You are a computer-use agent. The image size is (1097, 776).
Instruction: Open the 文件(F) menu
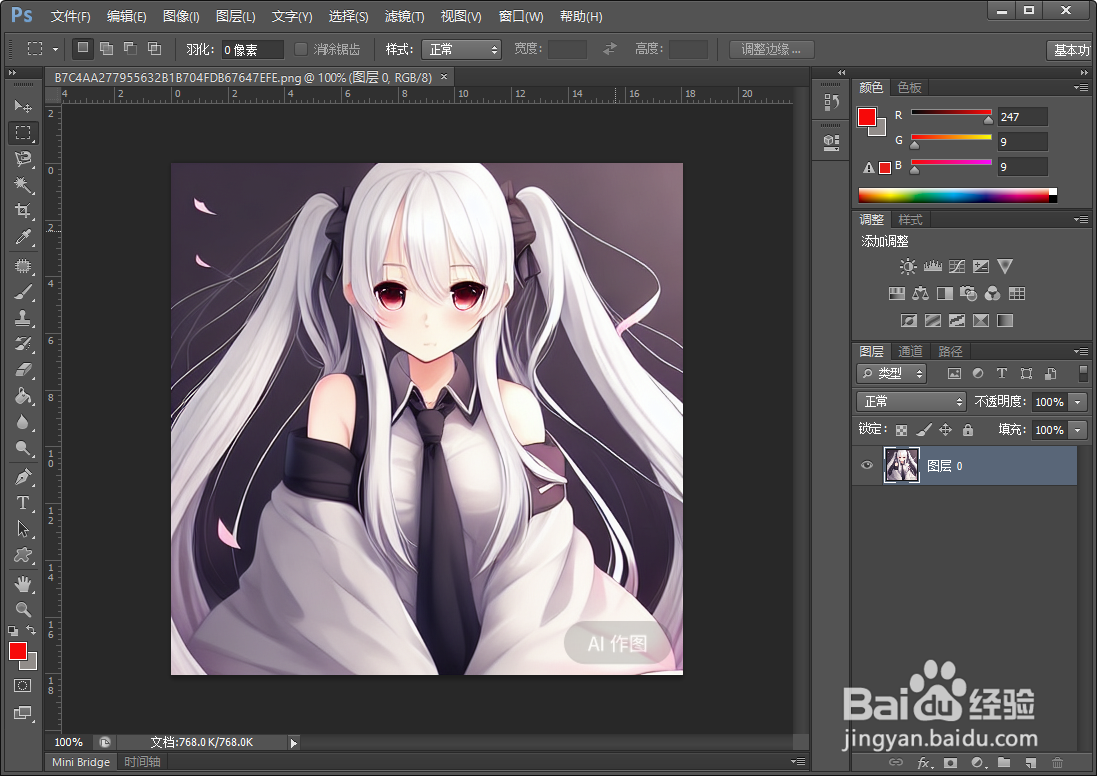pyautogui.click(x=71, y=16)
